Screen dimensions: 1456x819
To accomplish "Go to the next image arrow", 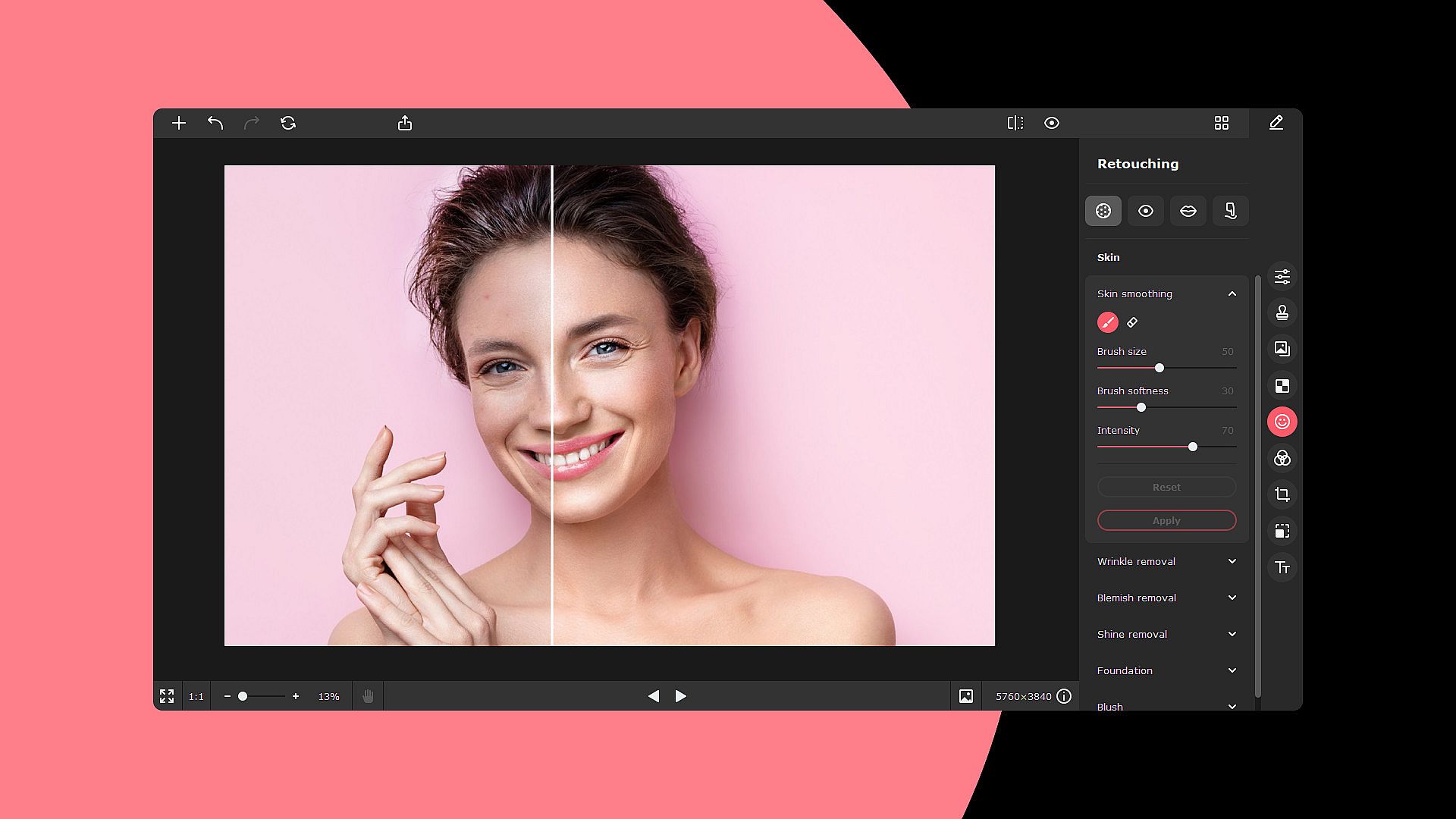I will [x=681, y=696].
